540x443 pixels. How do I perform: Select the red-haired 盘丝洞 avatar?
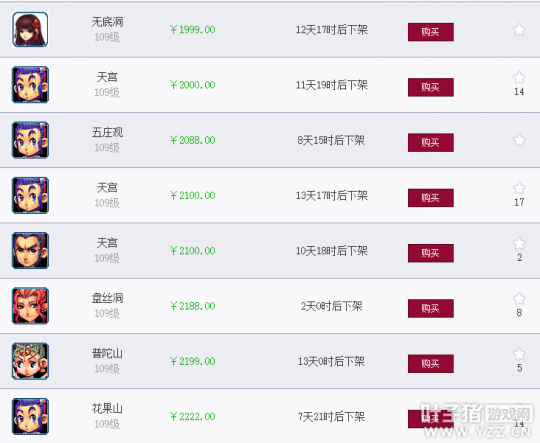30,306
